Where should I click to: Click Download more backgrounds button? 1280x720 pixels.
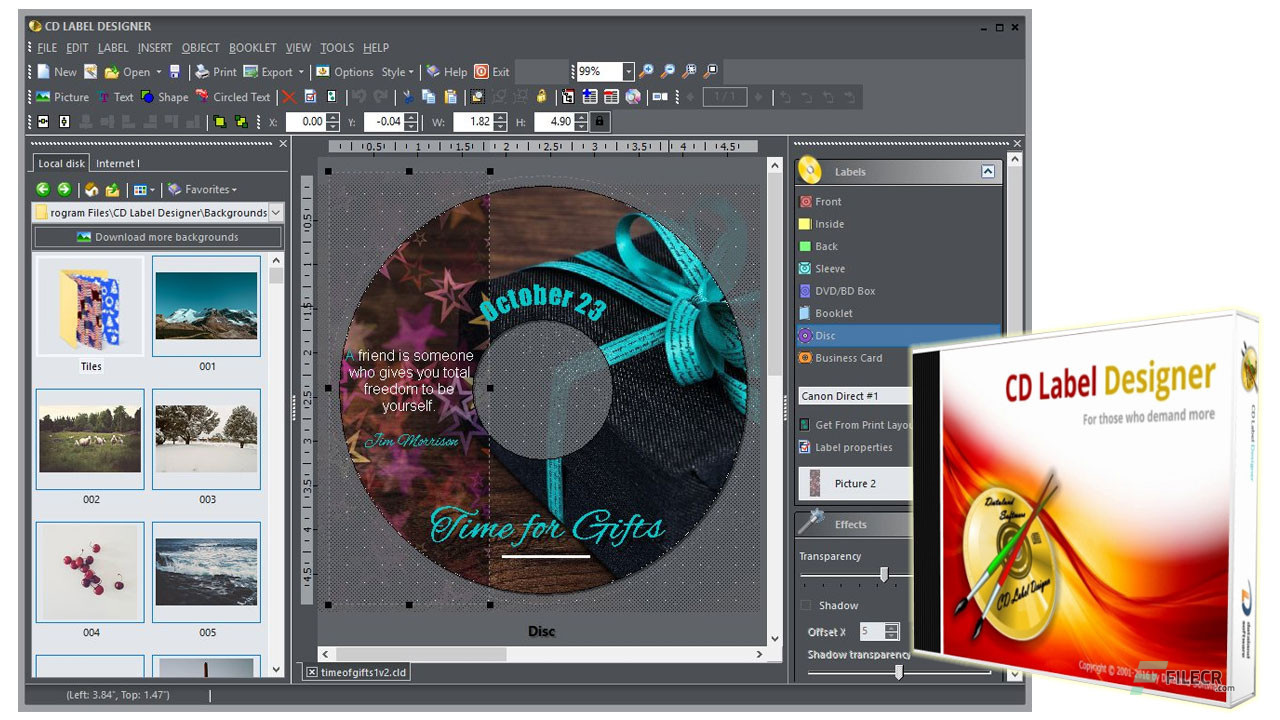[x=157, y=237]
